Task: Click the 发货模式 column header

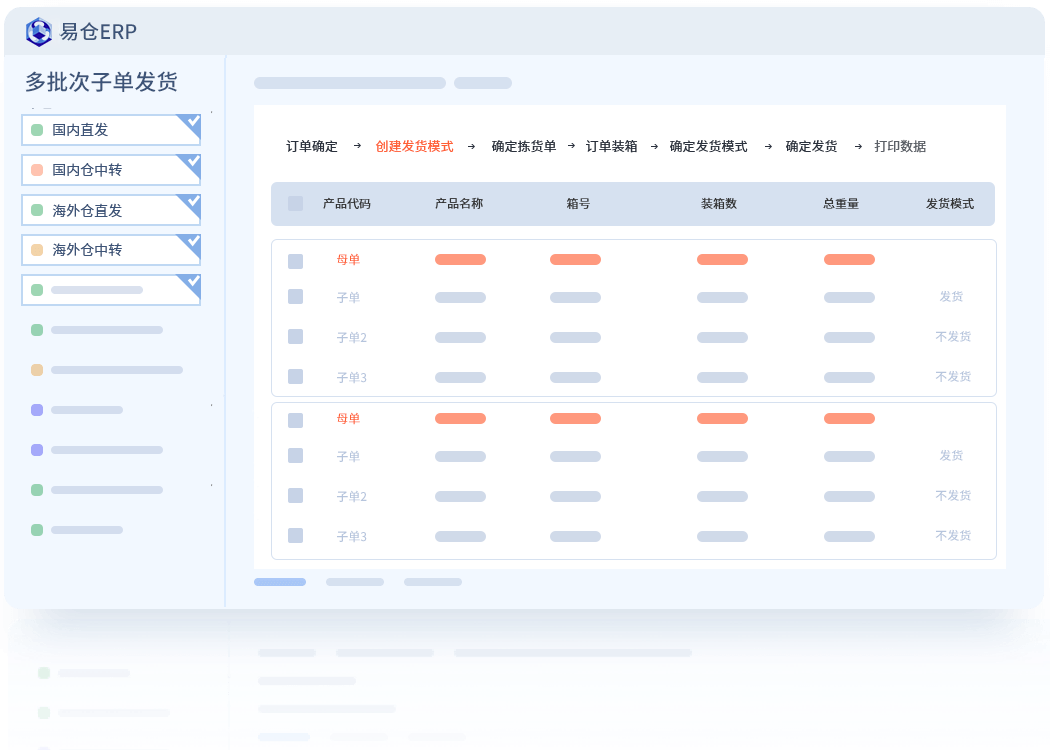Action: click(x=950, y=204)
